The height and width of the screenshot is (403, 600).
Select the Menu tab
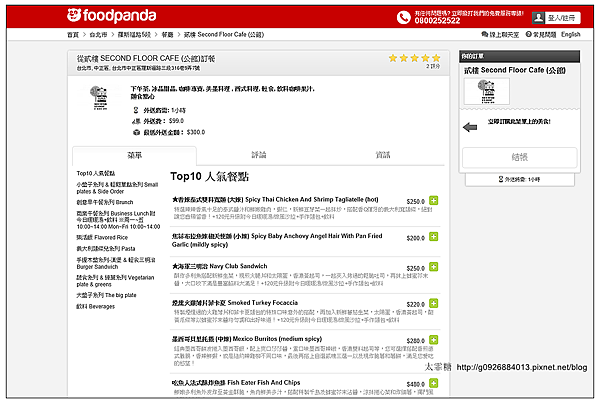coord(134,155)
